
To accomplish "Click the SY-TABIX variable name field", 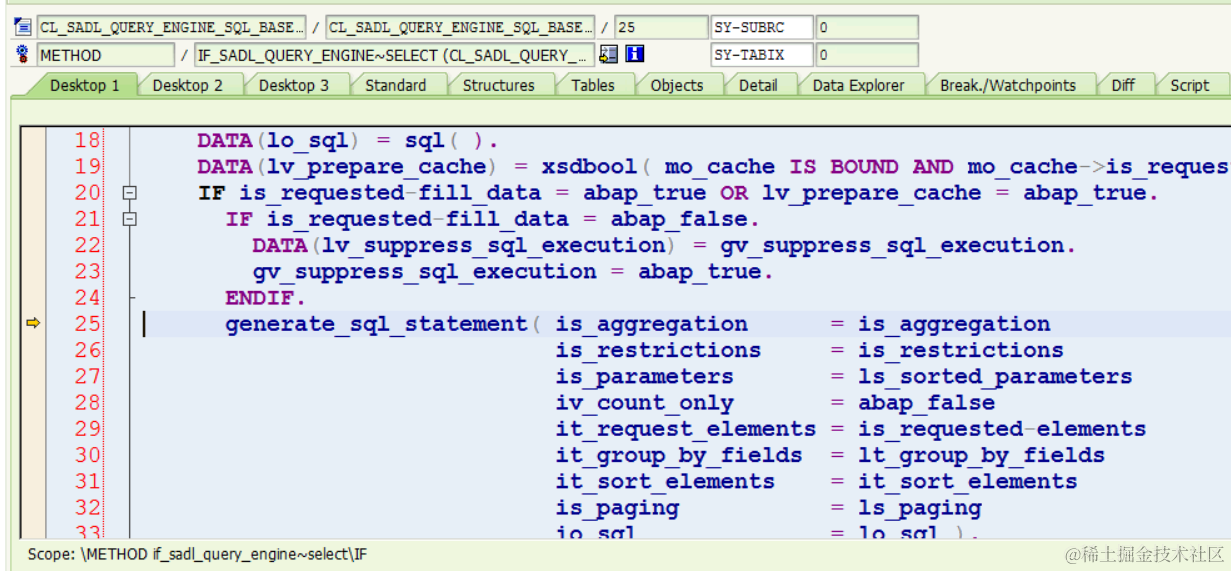I will tap(763, 55).
